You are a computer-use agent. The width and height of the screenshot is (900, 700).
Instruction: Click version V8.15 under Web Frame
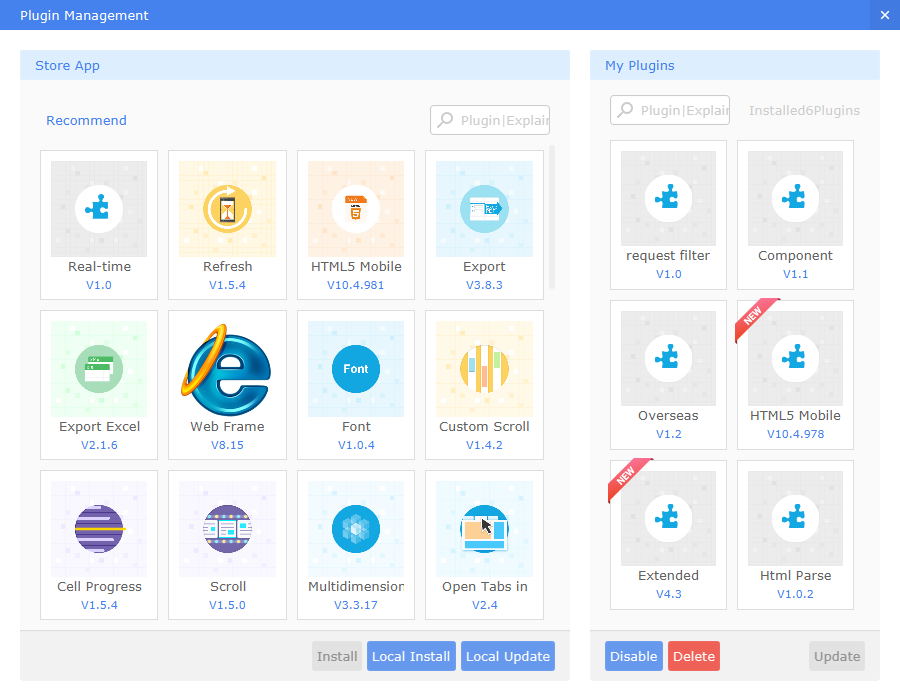click(227, 445)
